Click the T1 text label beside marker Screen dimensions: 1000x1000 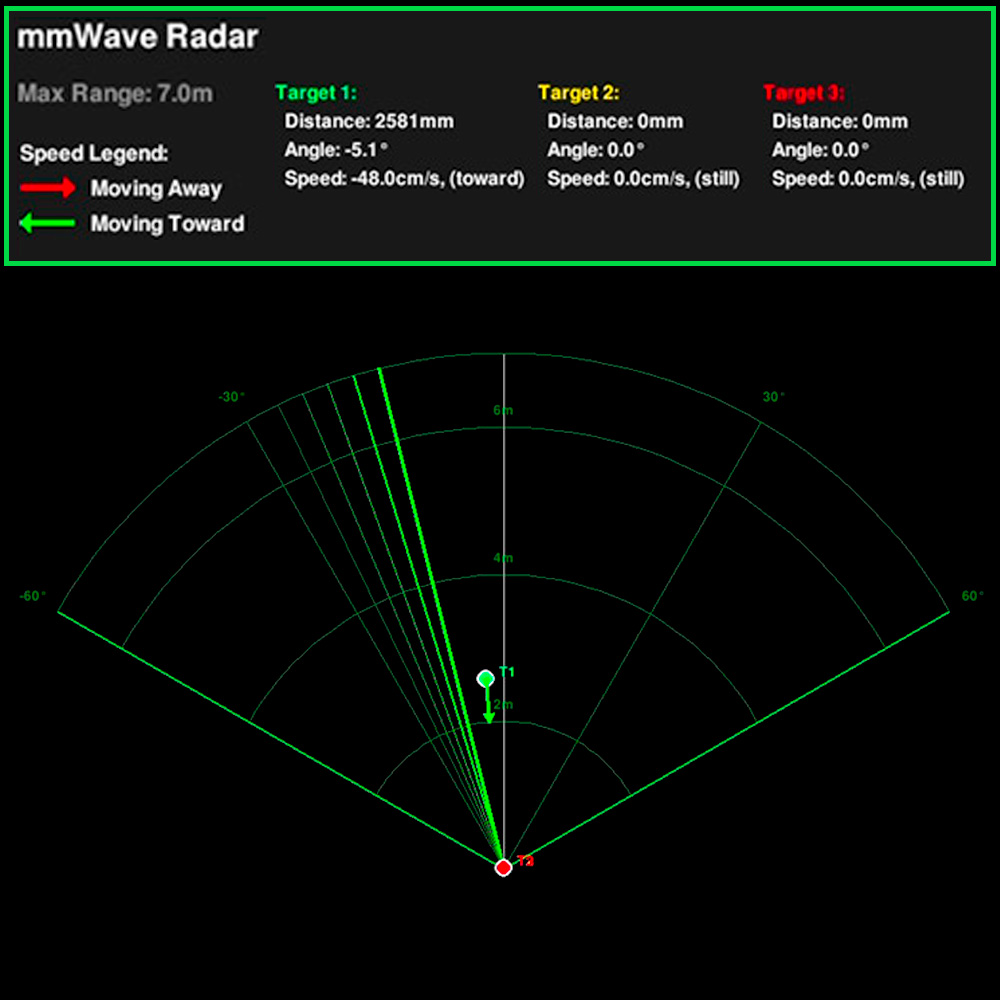click(507, 672)
